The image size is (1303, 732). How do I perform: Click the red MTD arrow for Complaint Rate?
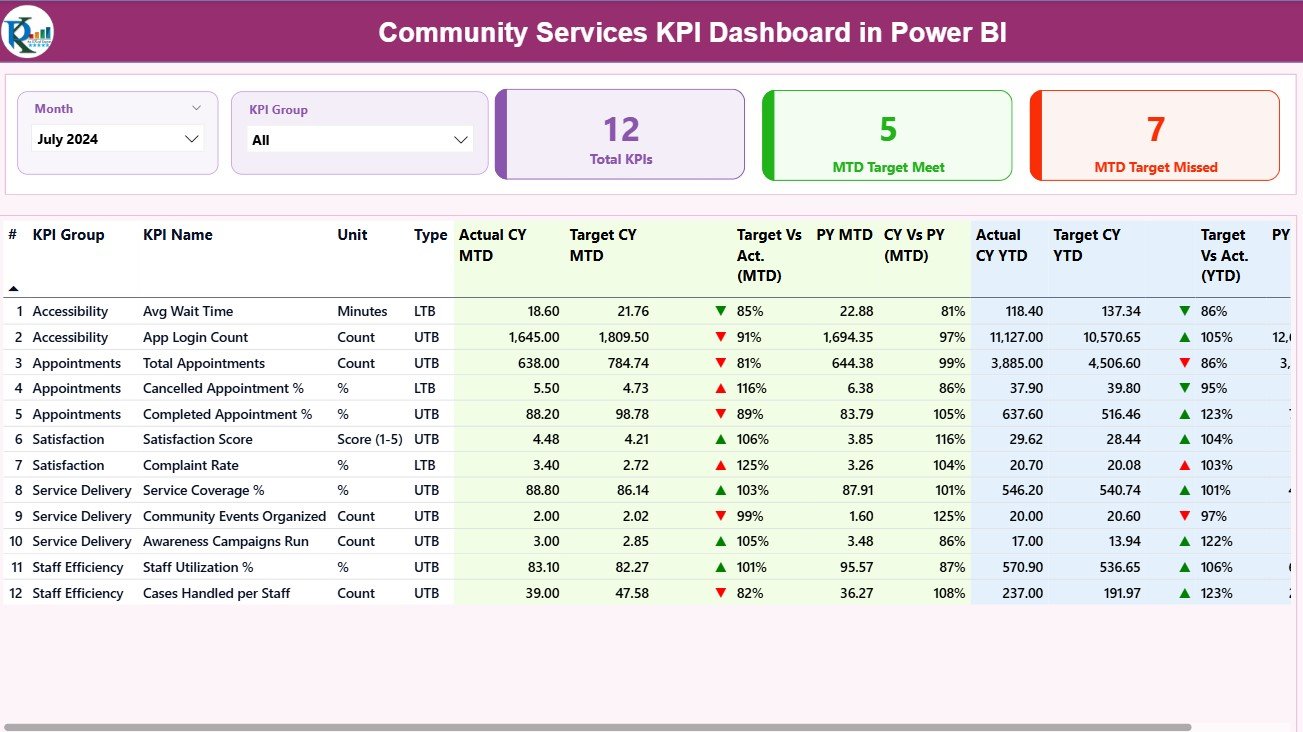[x=720, y=465]
